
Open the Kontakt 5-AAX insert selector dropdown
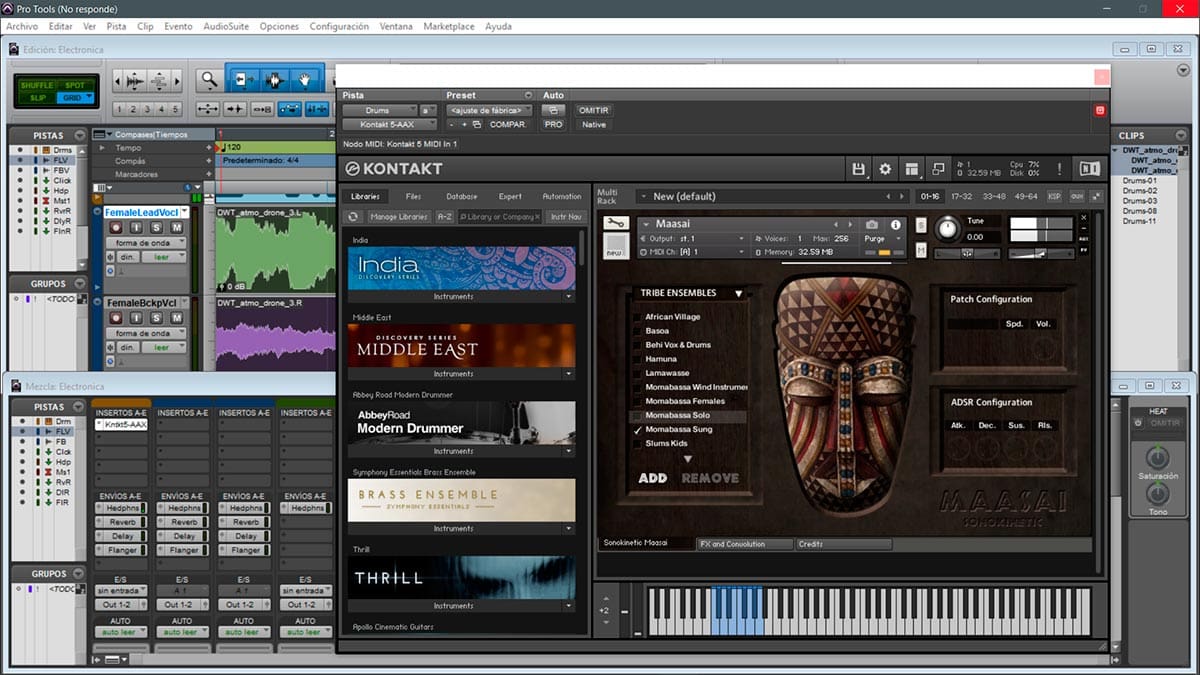[x=390, y=125]
